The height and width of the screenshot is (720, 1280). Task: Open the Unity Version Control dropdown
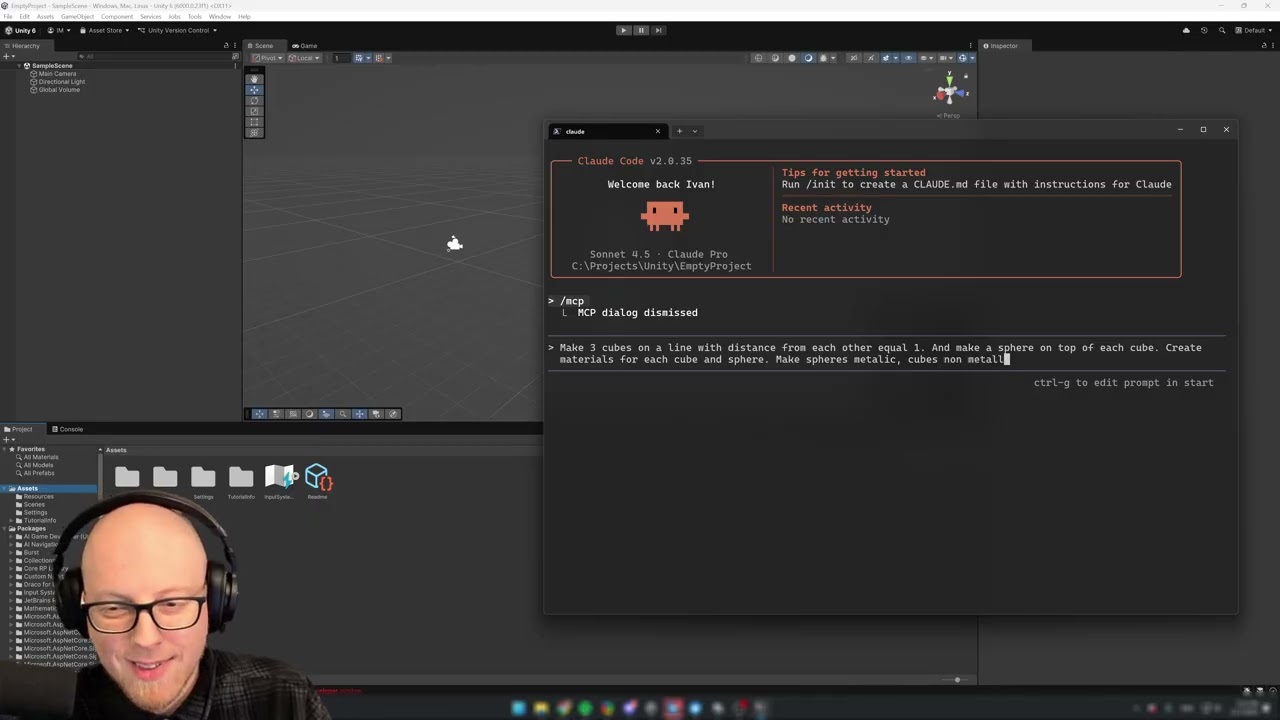(x=176, y=30)
